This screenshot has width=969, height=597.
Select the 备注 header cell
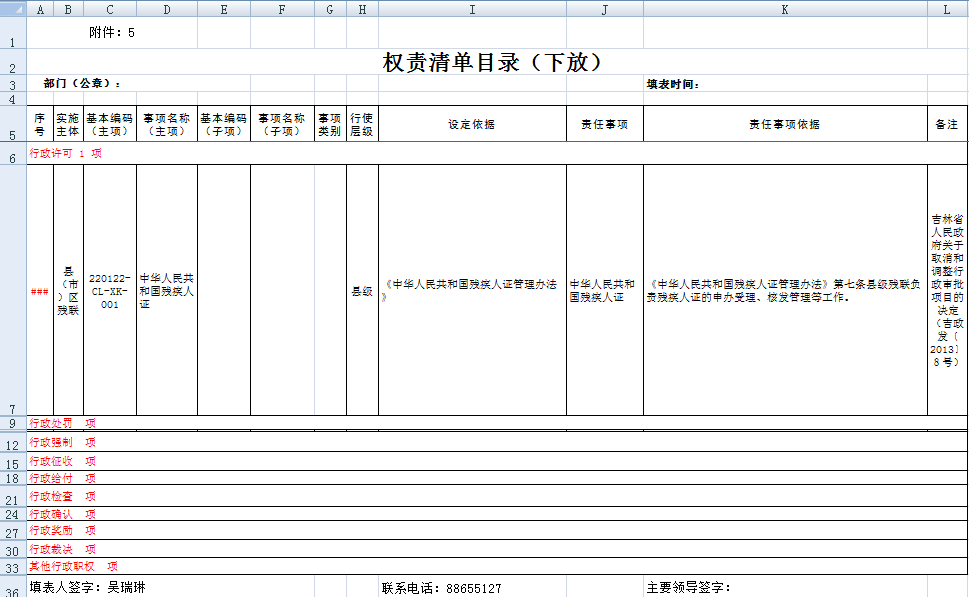[945, 123]
